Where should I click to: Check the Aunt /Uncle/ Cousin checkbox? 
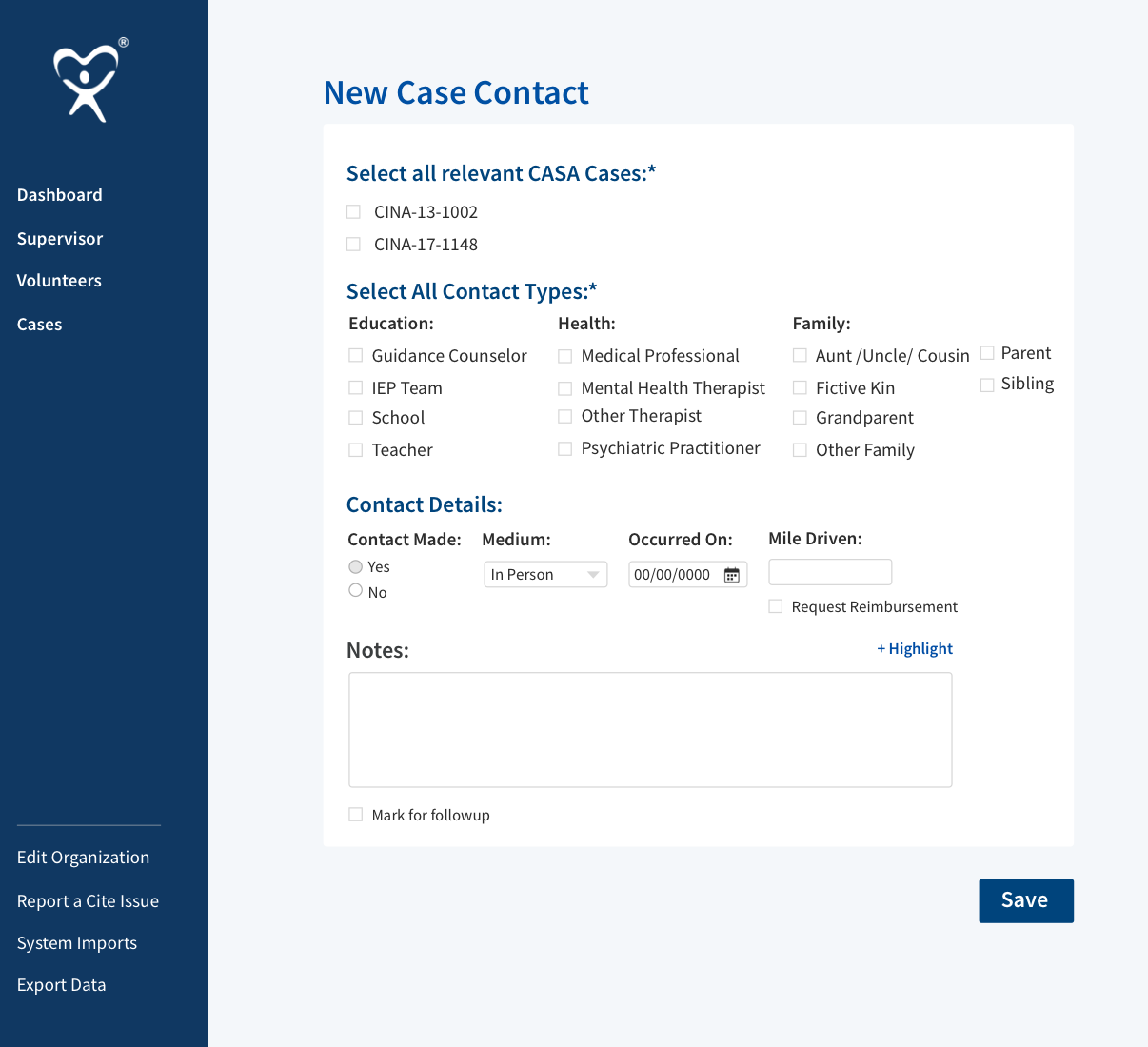pos(801,355)
